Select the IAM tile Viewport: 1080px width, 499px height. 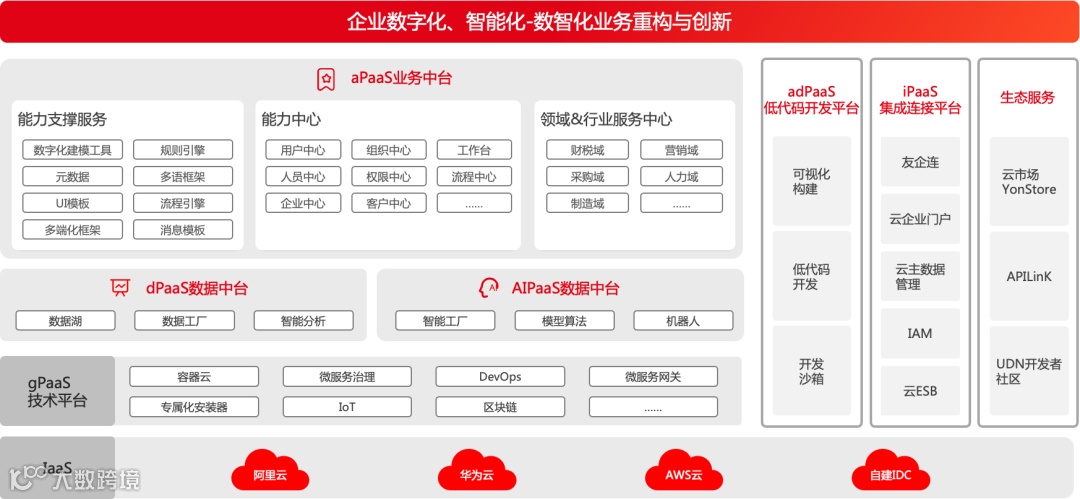pyautogui.click(x=920, y=333)
